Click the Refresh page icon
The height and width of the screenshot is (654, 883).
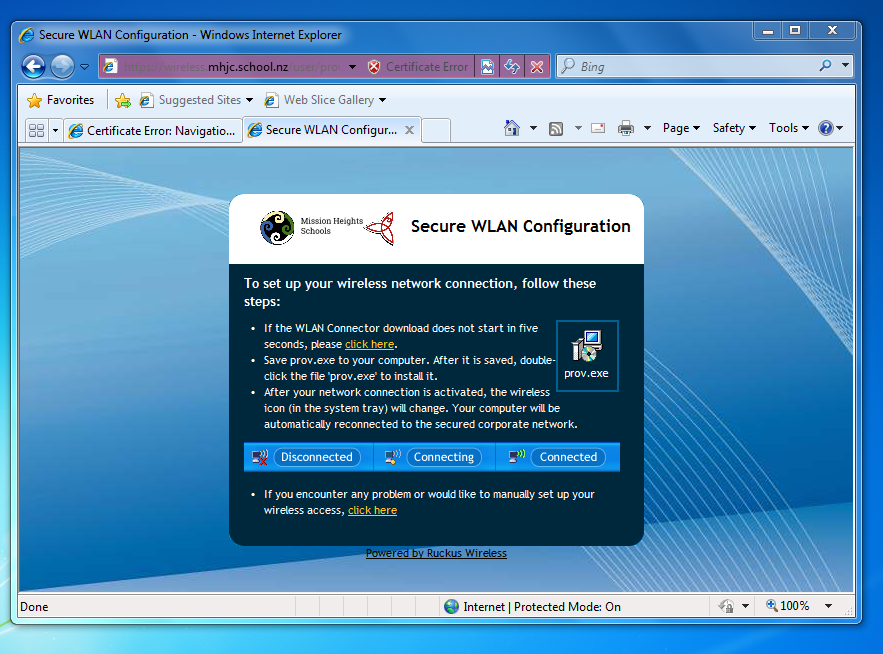click(512, 67)
